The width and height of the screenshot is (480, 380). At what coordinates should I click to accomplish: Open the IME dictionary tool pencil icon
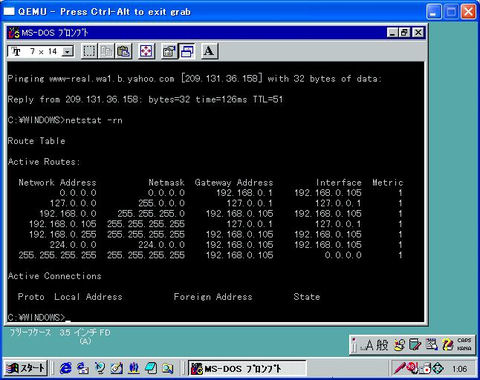[415, 345]
